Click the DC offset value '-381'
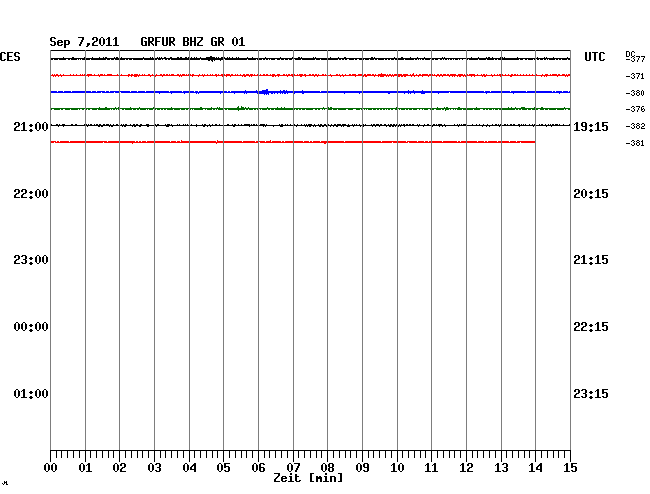 (635, 143)
